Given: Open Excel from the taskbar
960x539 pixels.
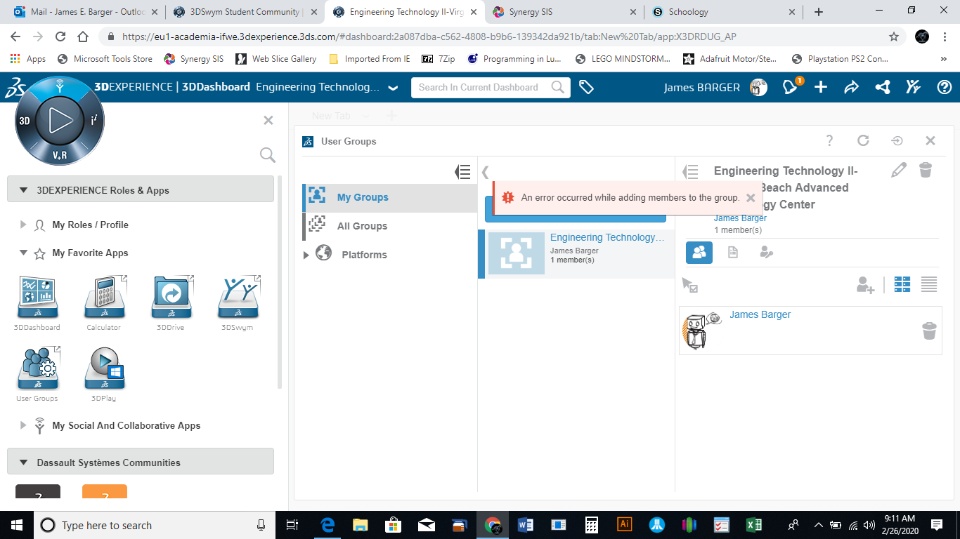Looking at the screenshot, I should (754, 525).
